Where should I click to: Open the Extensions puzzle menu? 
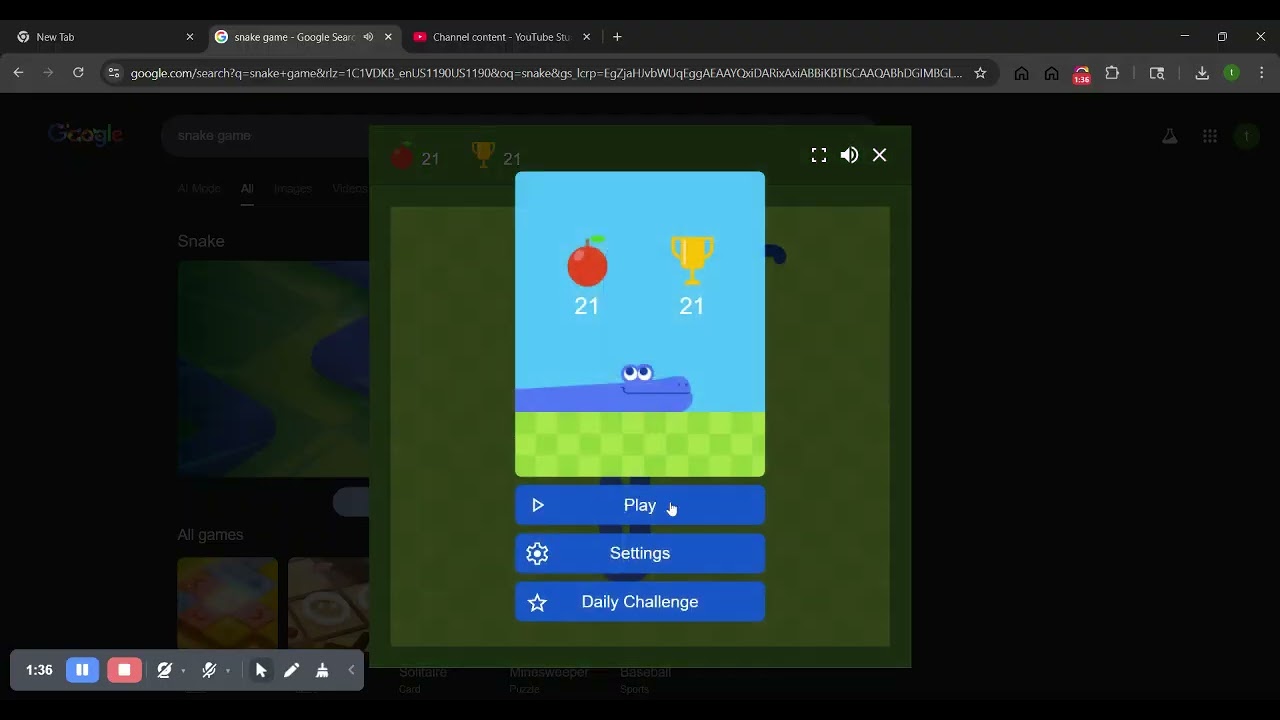click(1112, 73)
